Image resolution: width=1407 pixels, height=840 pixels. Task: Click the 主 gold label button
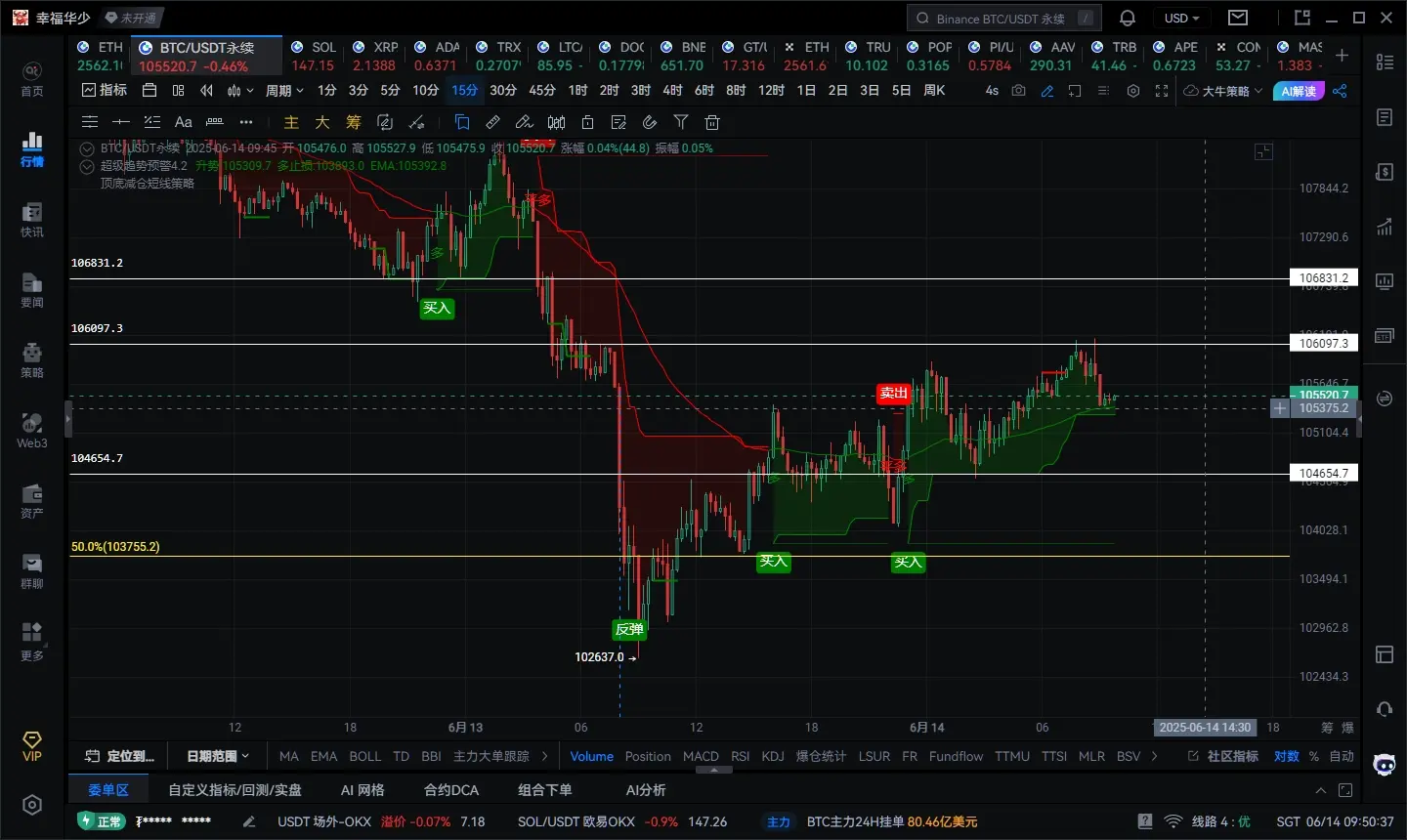[291, 122]
